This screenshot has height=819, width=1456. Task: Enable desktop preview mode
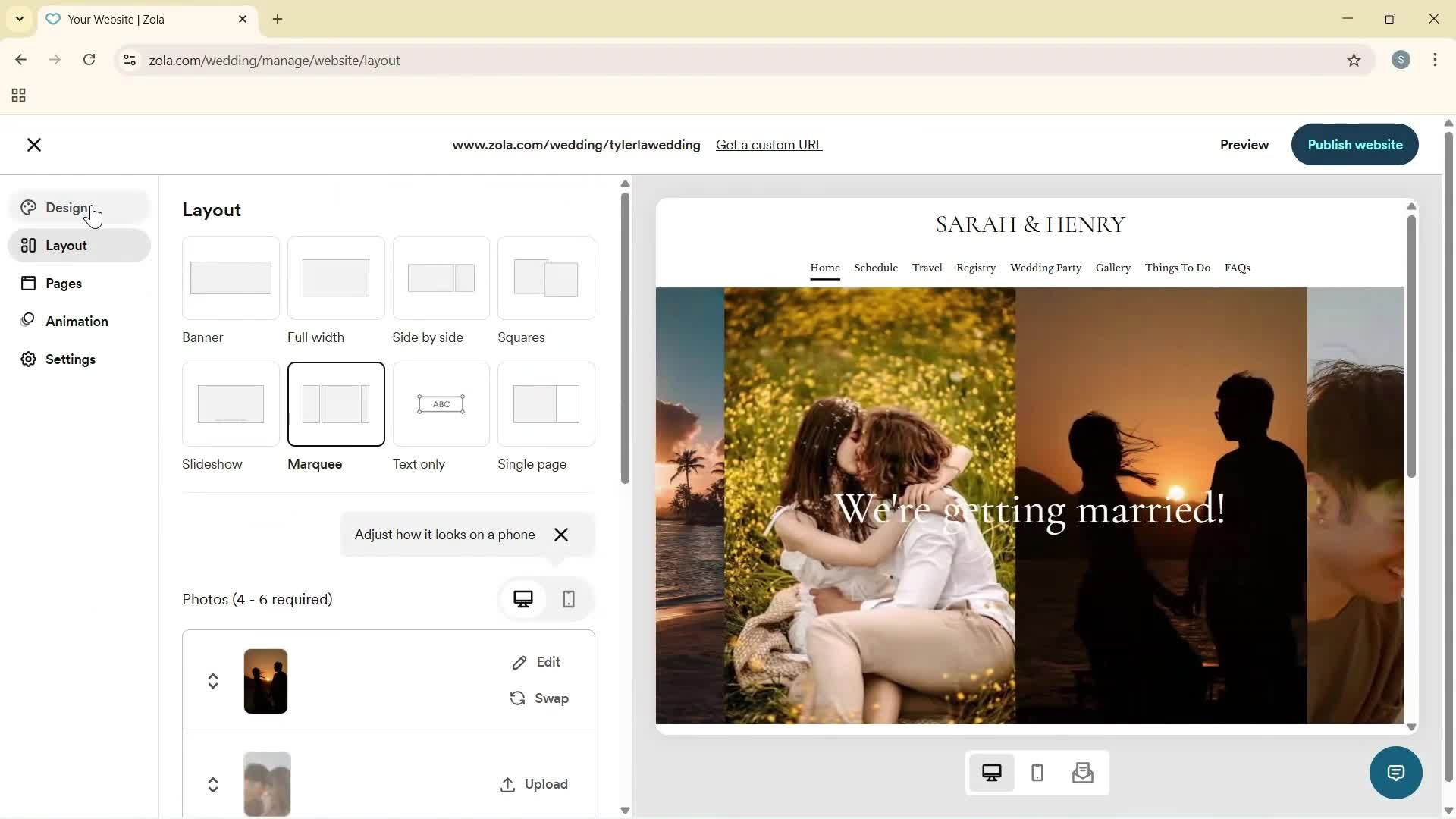coord(992,773)
